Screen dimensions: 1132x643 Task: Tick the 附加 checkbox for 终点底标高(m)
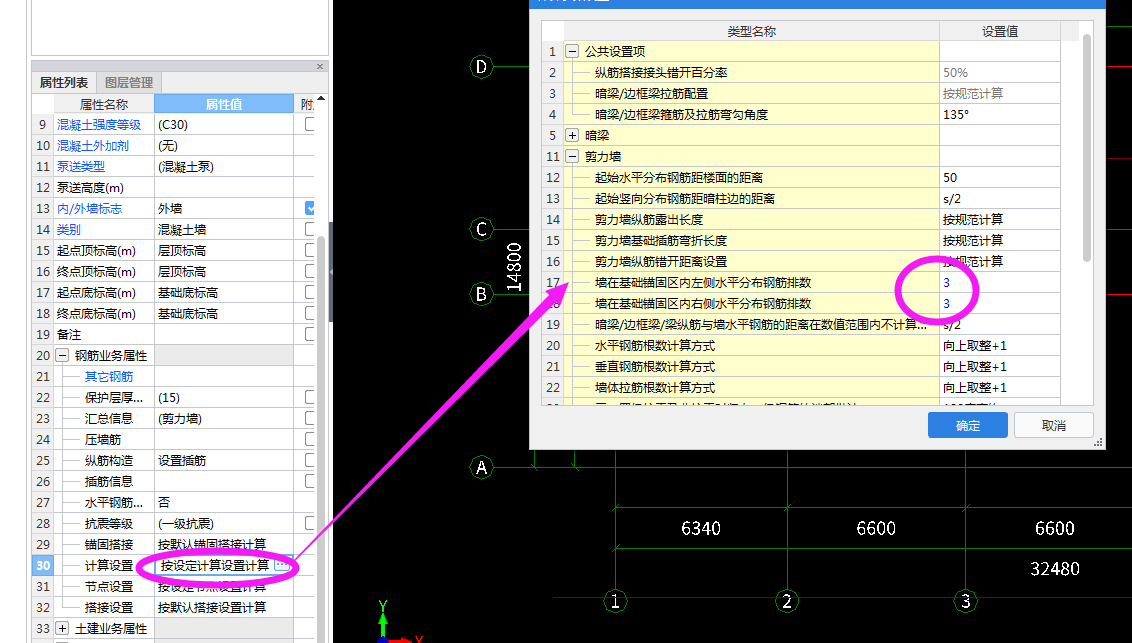pos(310,313)
